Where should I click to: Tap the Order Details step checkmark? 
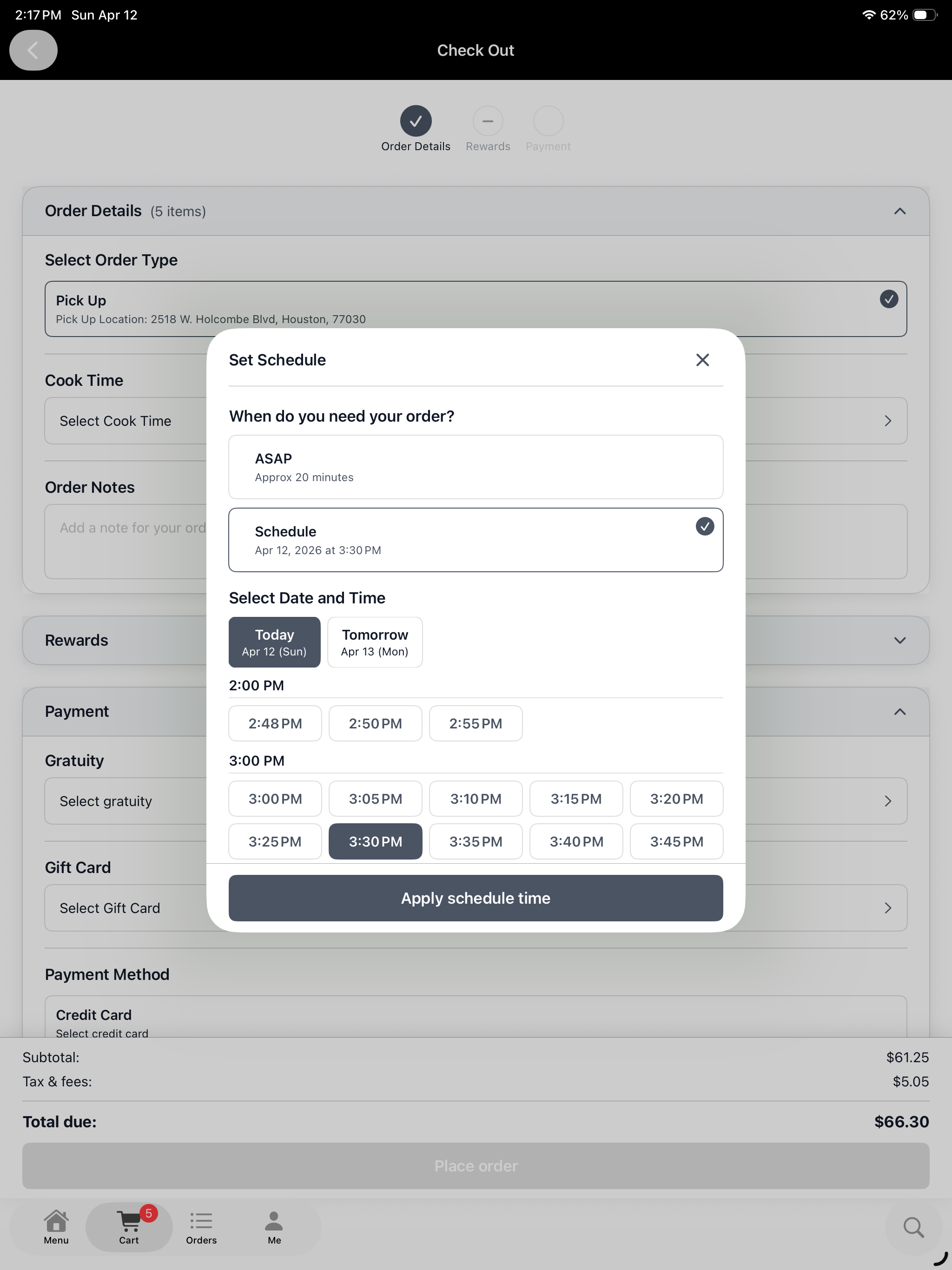pos(416,121)
